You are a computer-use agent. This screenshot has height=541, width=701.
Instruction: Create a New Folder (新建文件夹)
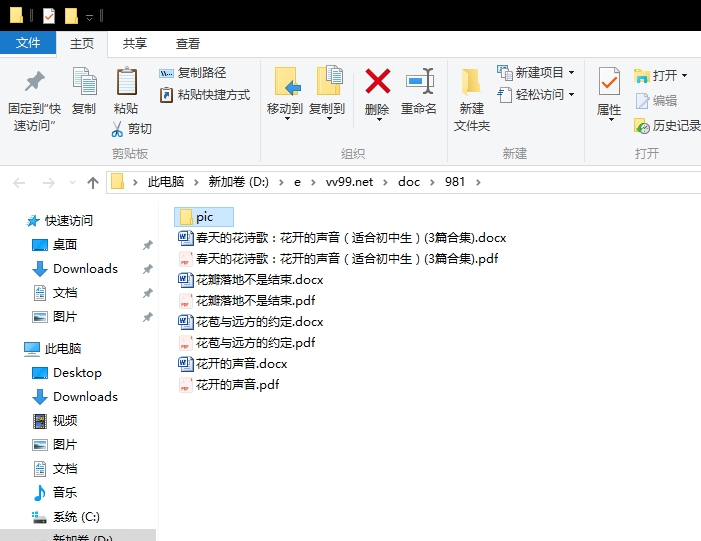pos(472,100)
